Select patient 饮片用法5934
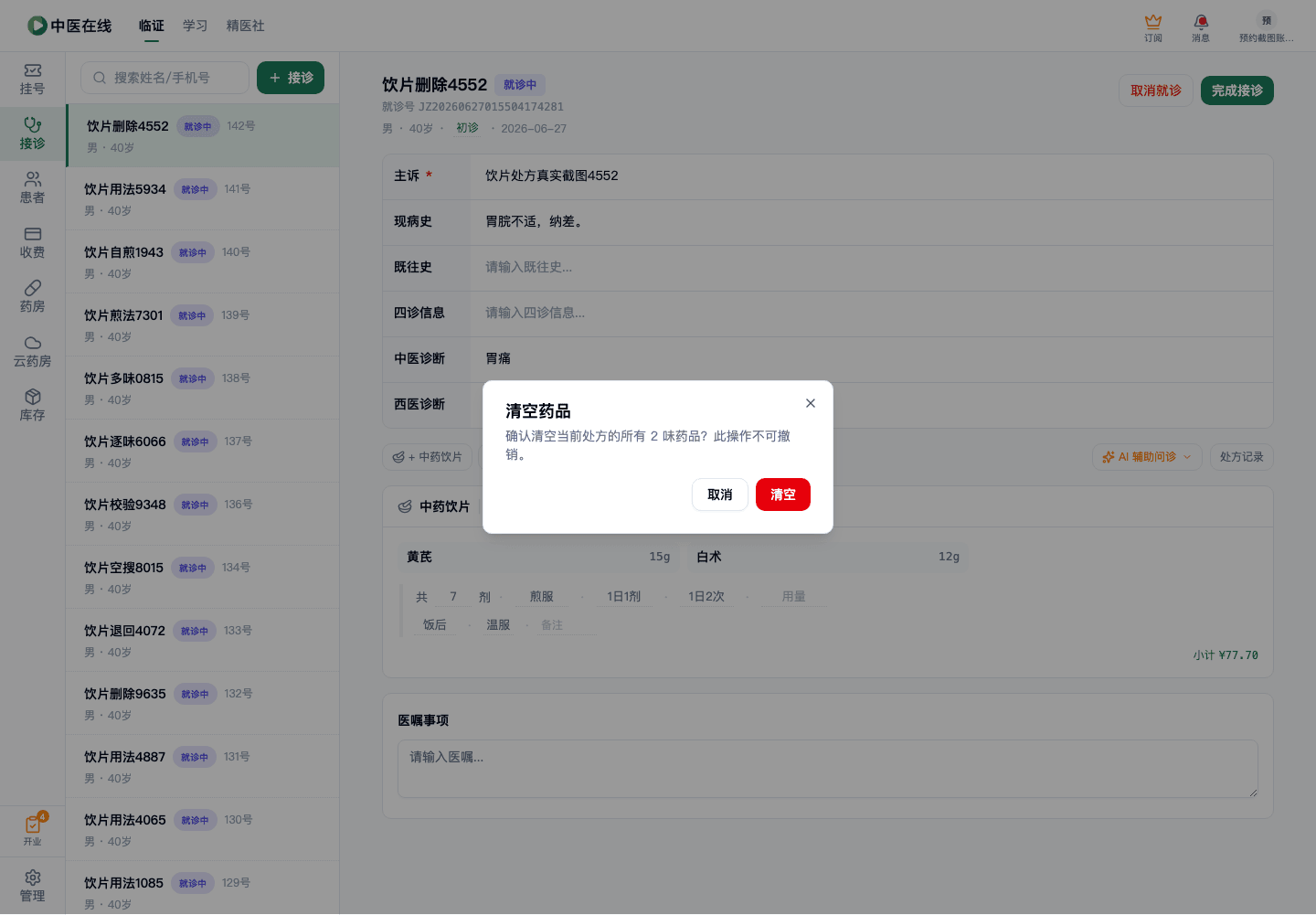 pos(203,198)
